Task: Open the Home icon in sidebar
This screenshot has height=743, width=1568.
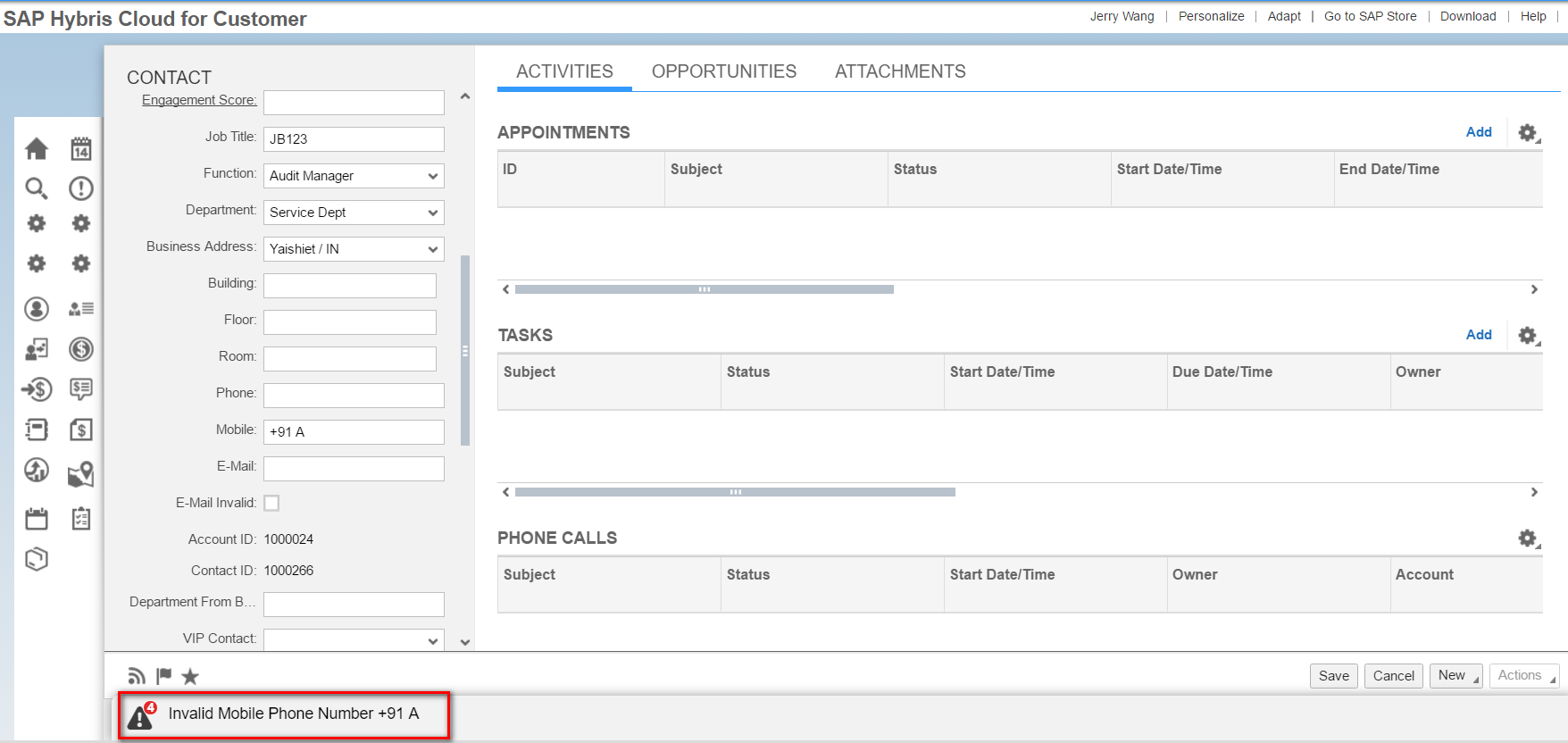Action: pos(37,148)
